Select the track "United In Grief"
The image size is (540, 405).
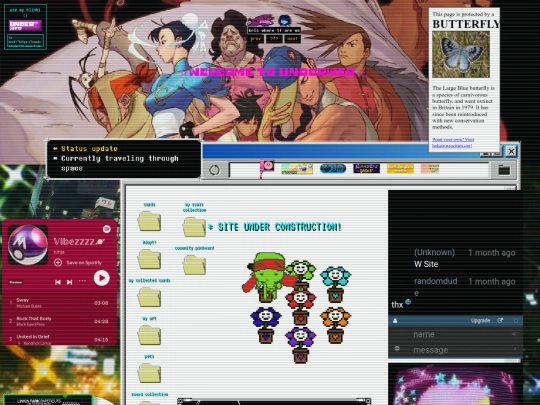coord(59,340)
